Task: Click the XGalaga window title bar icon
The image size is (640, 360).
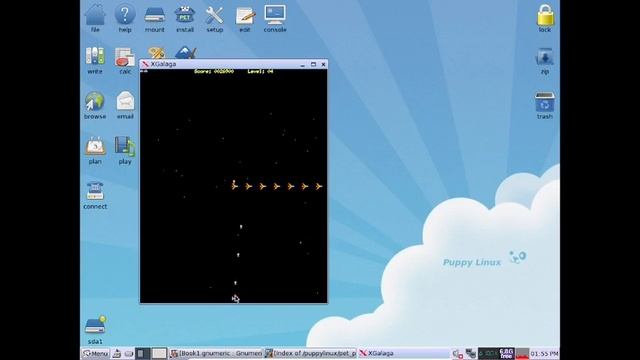Action: click(x=145, y=64)
